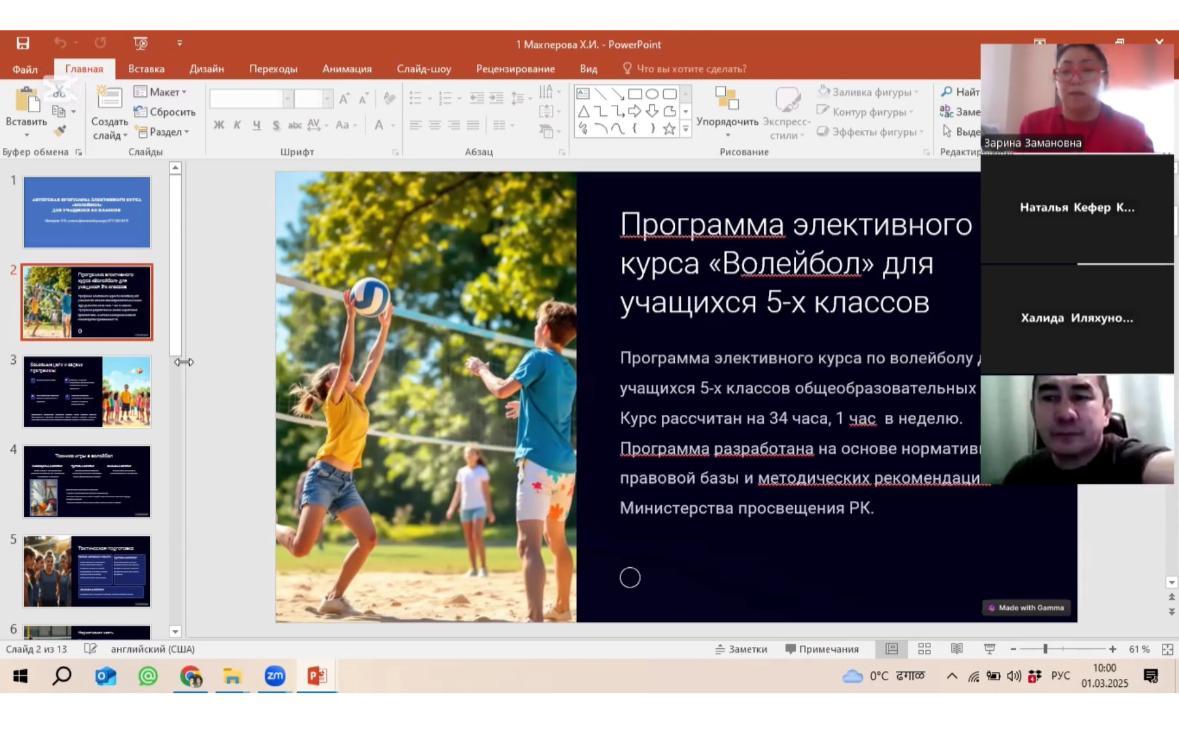Viewport: 1179px width, 735px height.
Task: Toggle Comments (Примечания) pane in status bar
Action: [822, 649]
